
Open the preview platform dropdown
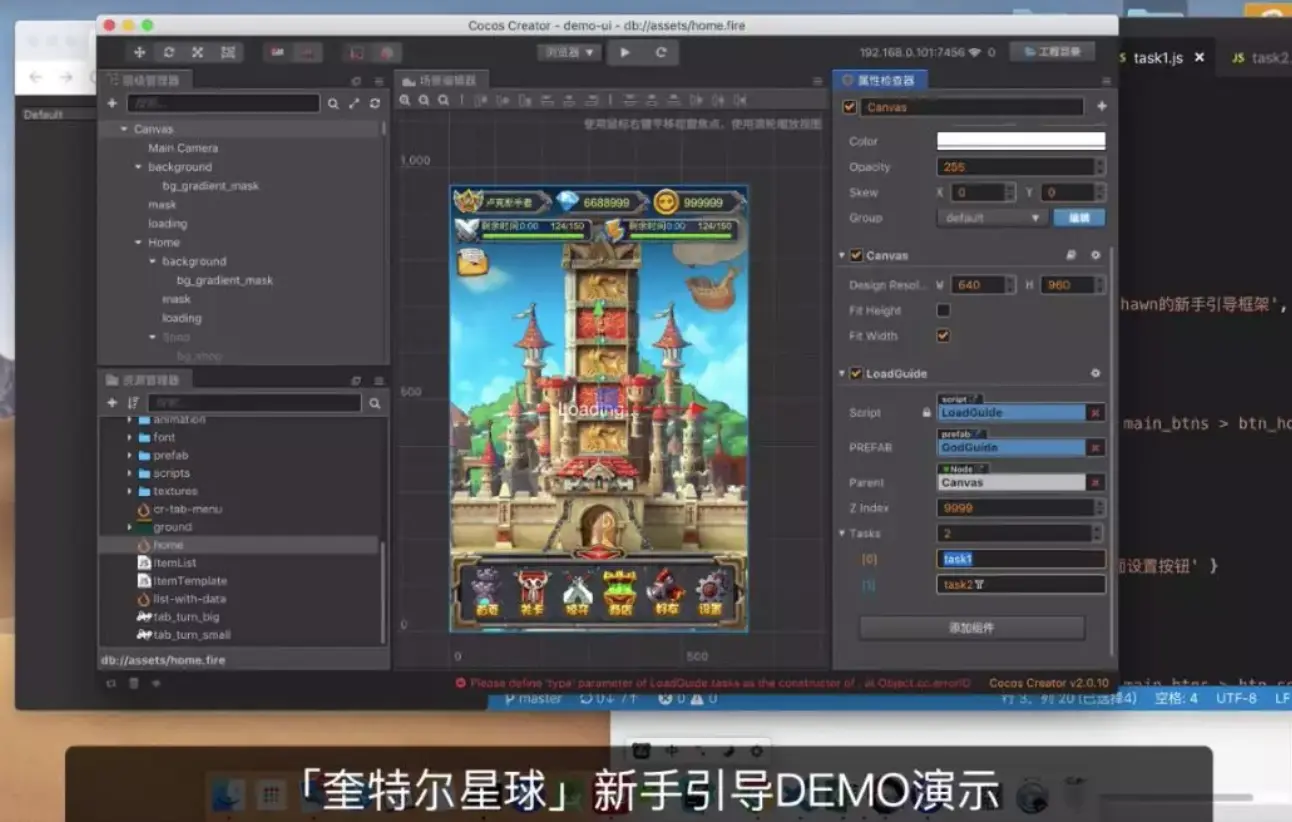pyautogui.click(x=568, y=53)
